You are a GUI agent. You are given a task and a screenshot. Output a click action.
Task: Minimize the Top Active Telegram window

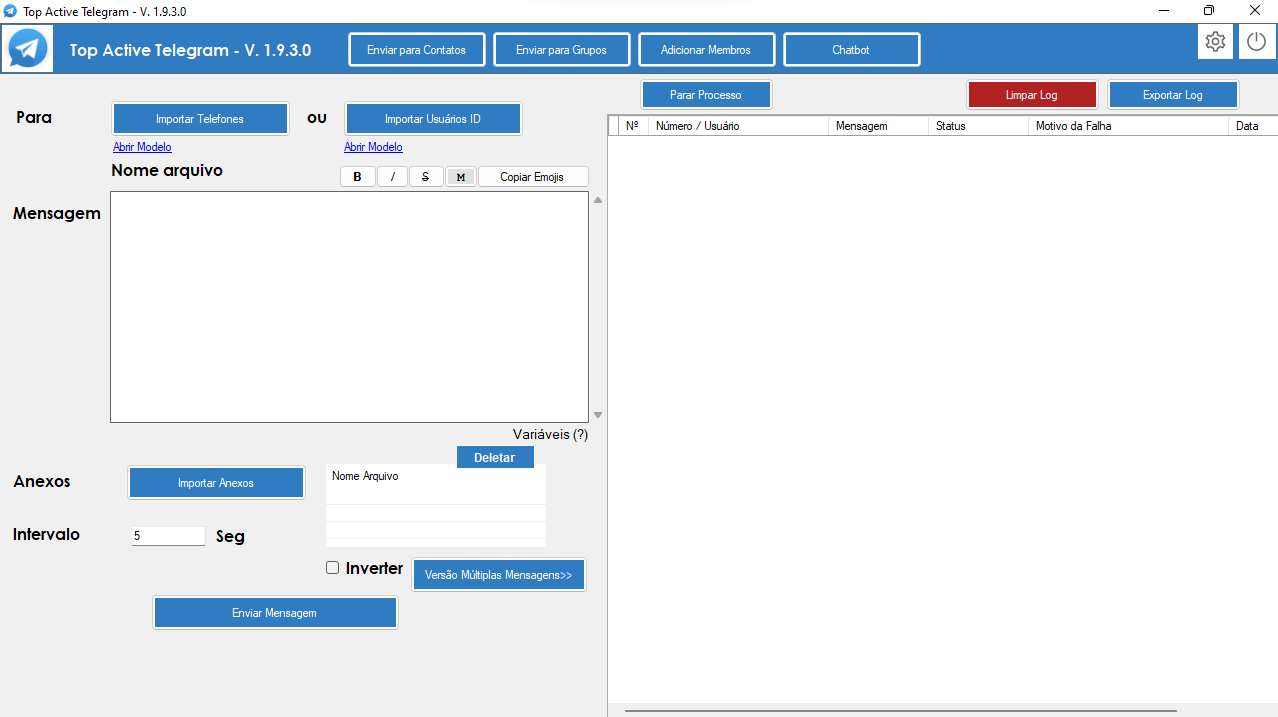click(x=1164, y=10)
